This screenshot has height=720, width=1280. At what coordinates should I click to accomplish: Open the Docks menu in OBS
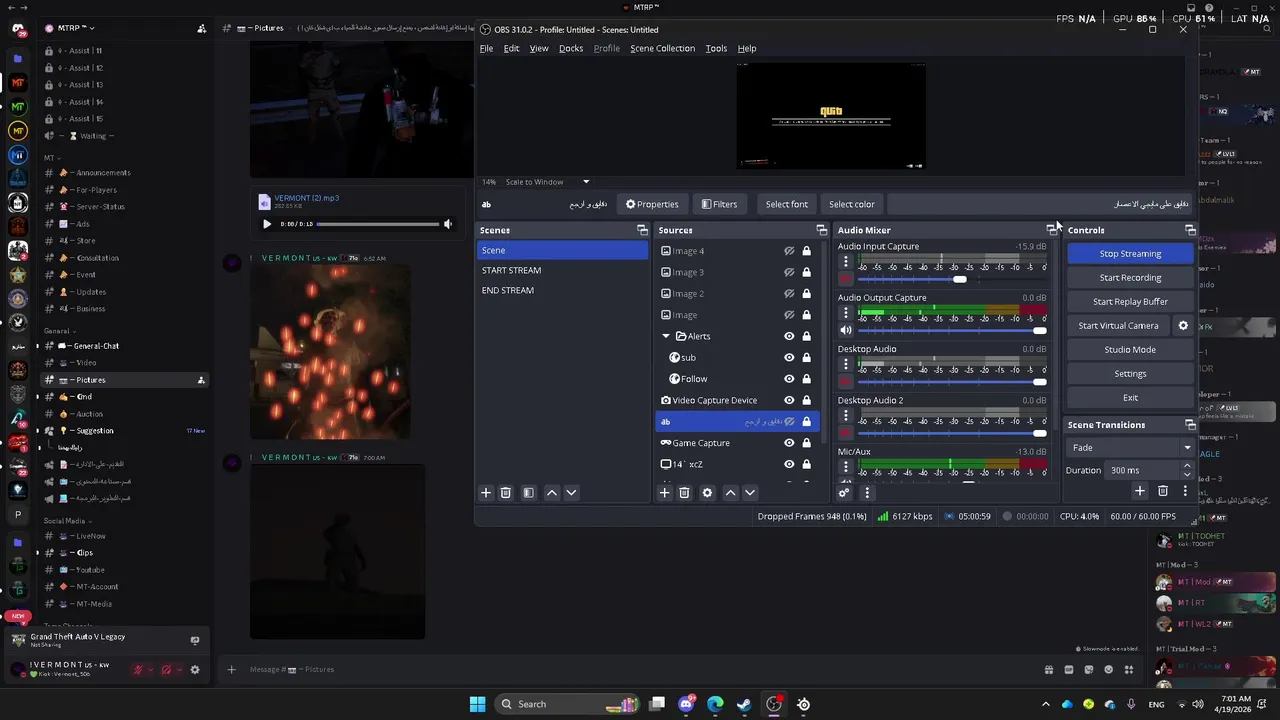[x=571, y=48]
